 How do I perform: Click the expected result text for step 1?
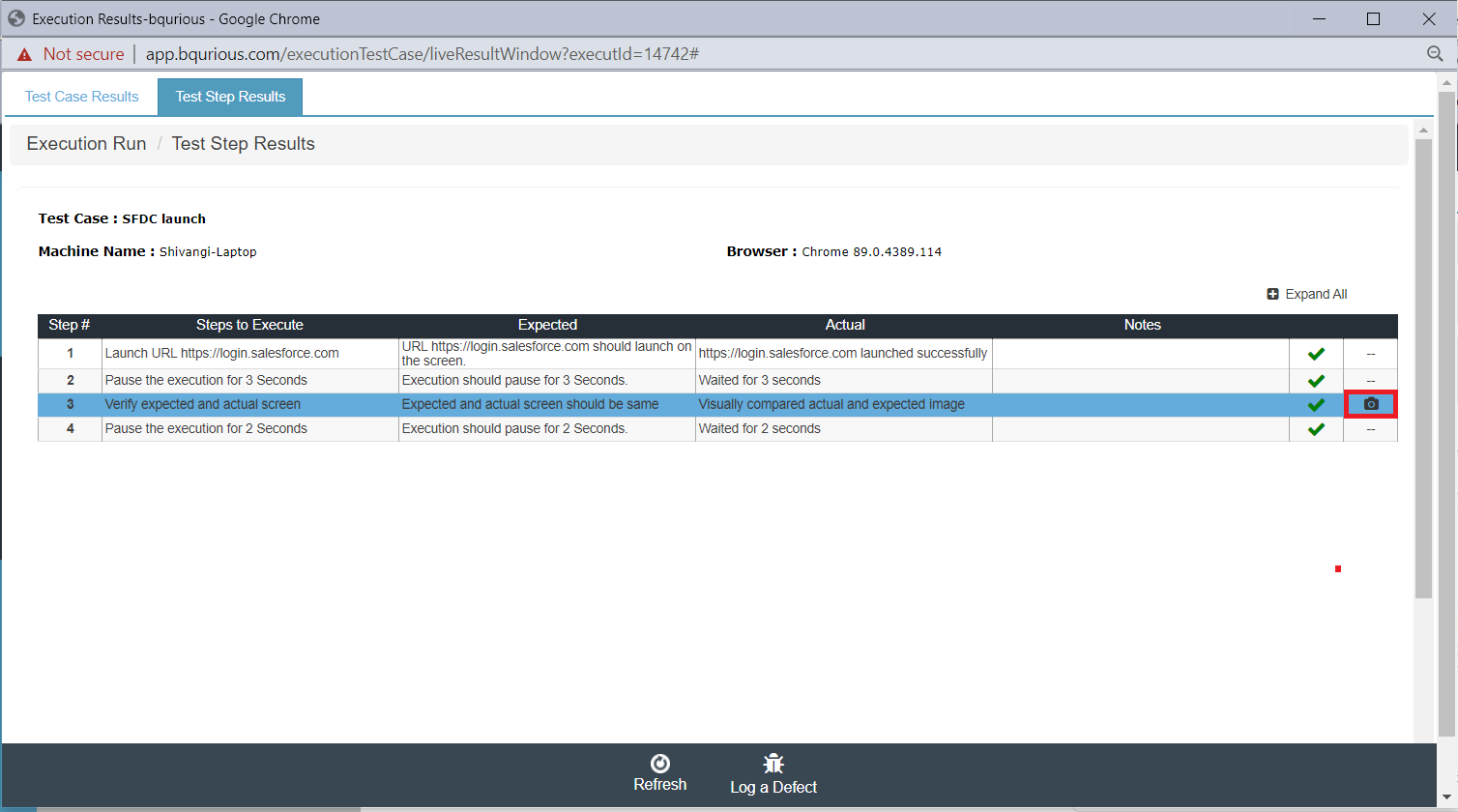click(547, 353)
